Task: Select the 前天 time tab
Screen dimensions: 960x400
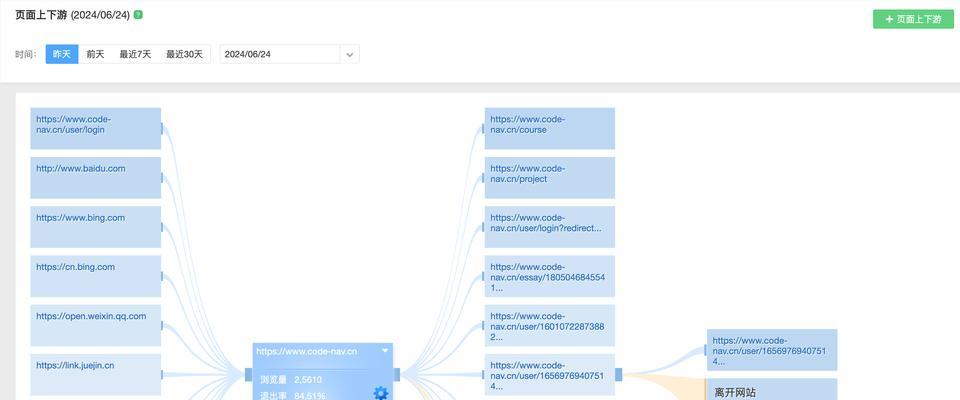Action: click(95, 54)
